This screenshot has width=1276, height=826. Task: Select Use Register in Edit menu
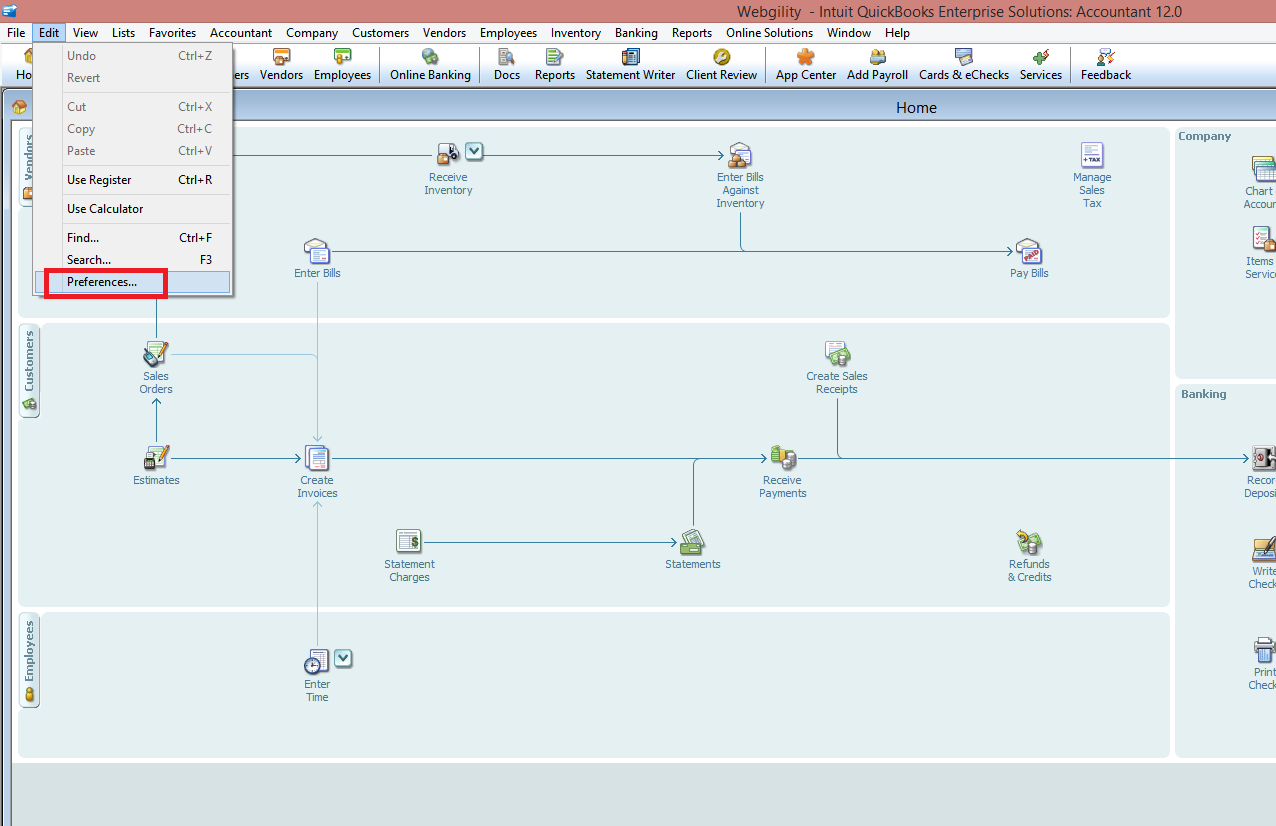point(132,180)
